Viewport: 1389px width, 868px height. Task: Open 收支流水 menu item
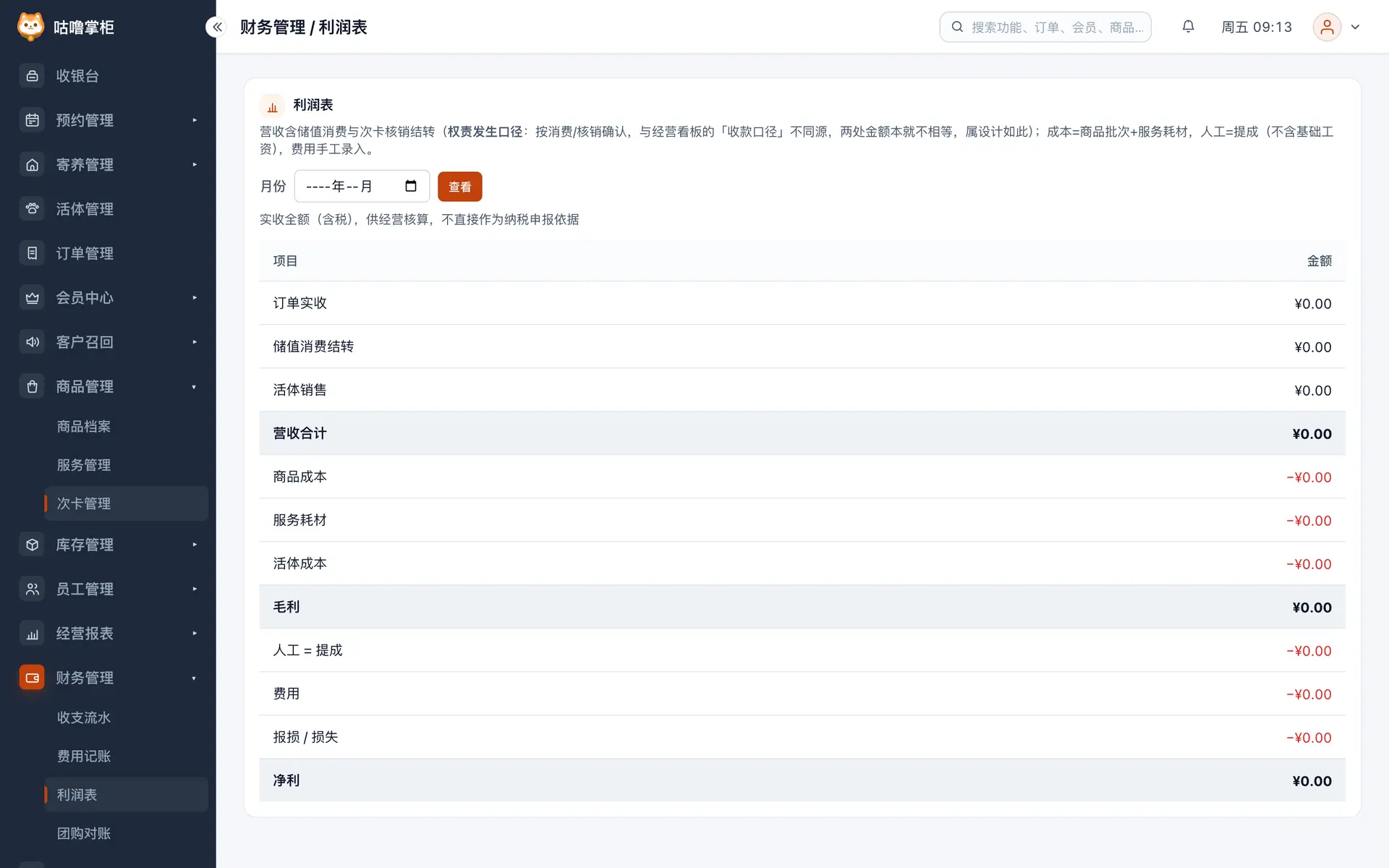[x=126, y=718]
